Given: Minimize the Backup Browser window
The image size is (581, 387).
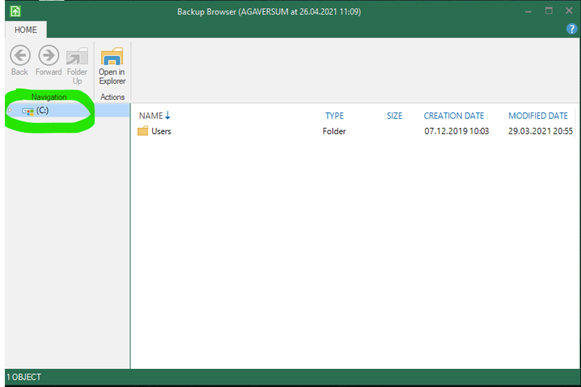Looking at the screenshot, I should pos(528,11).
